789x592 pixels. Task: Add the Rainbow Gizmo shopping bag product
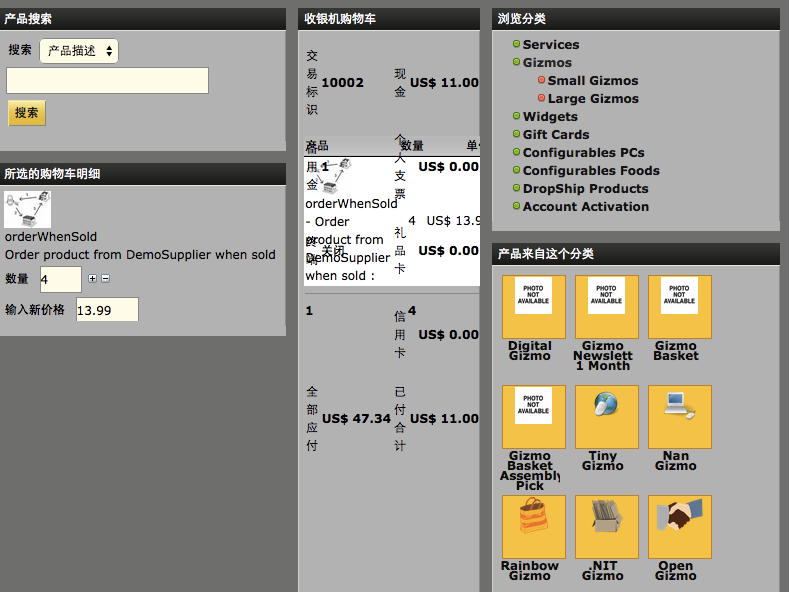click(533, 526)
